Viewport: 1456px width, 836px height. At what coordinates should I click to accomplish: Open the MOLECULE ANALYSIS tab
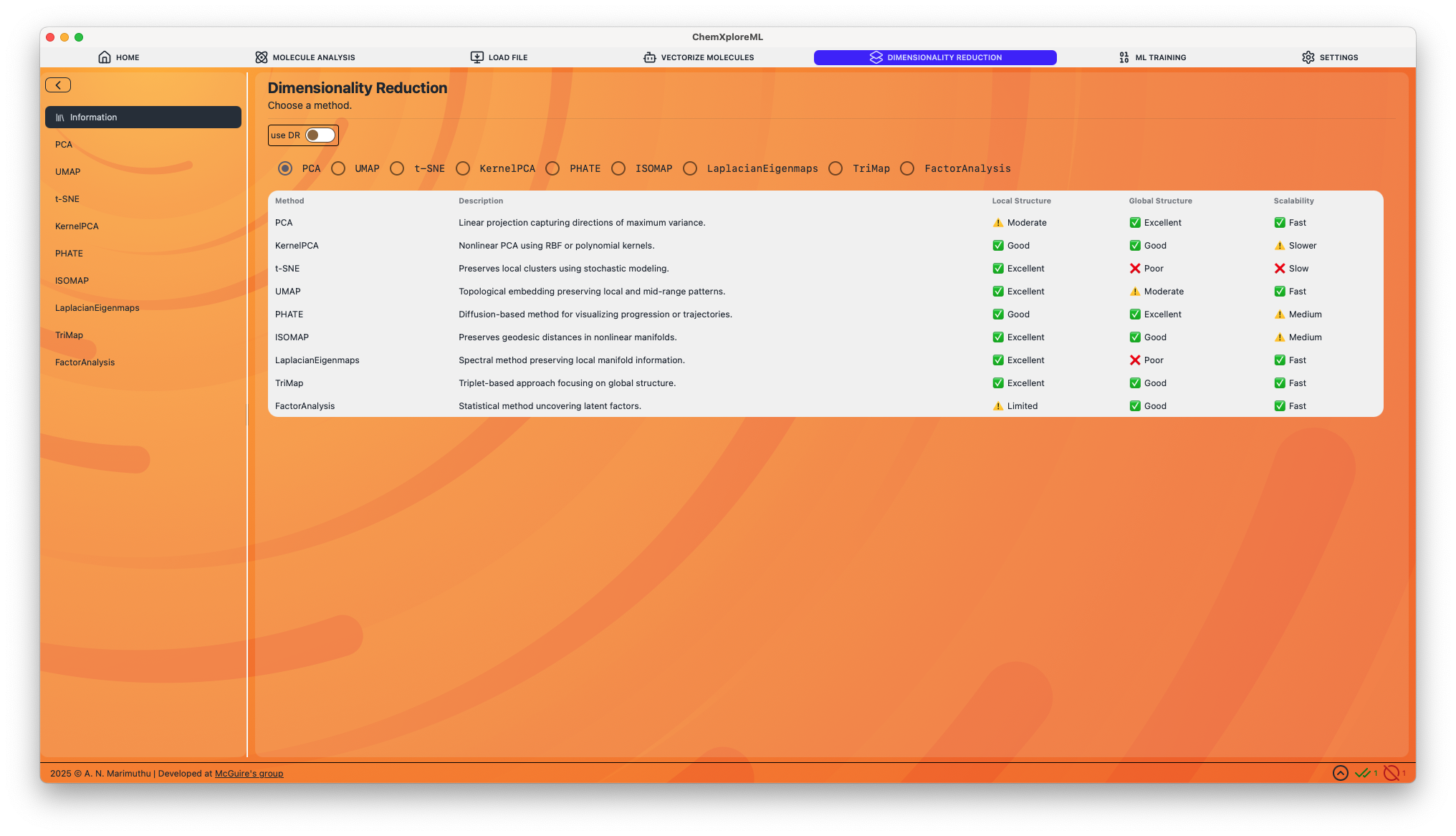[305, 57]
